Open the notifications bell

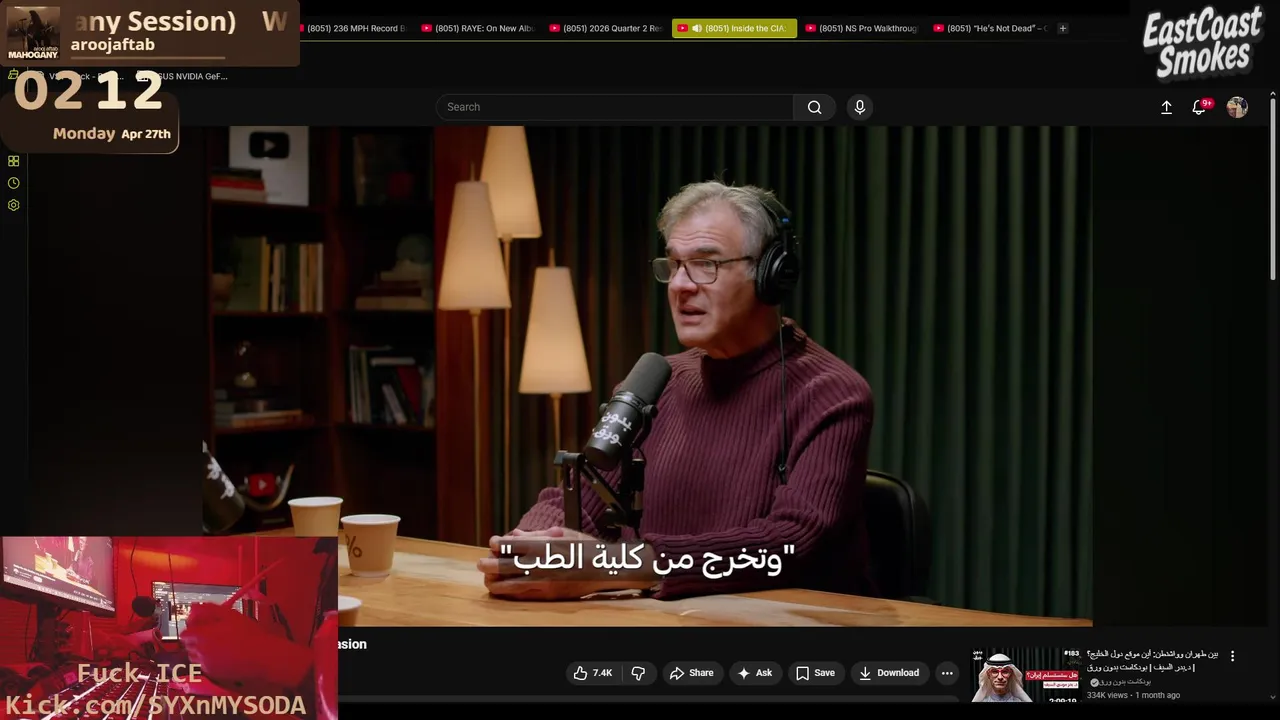coord(1199,107)
